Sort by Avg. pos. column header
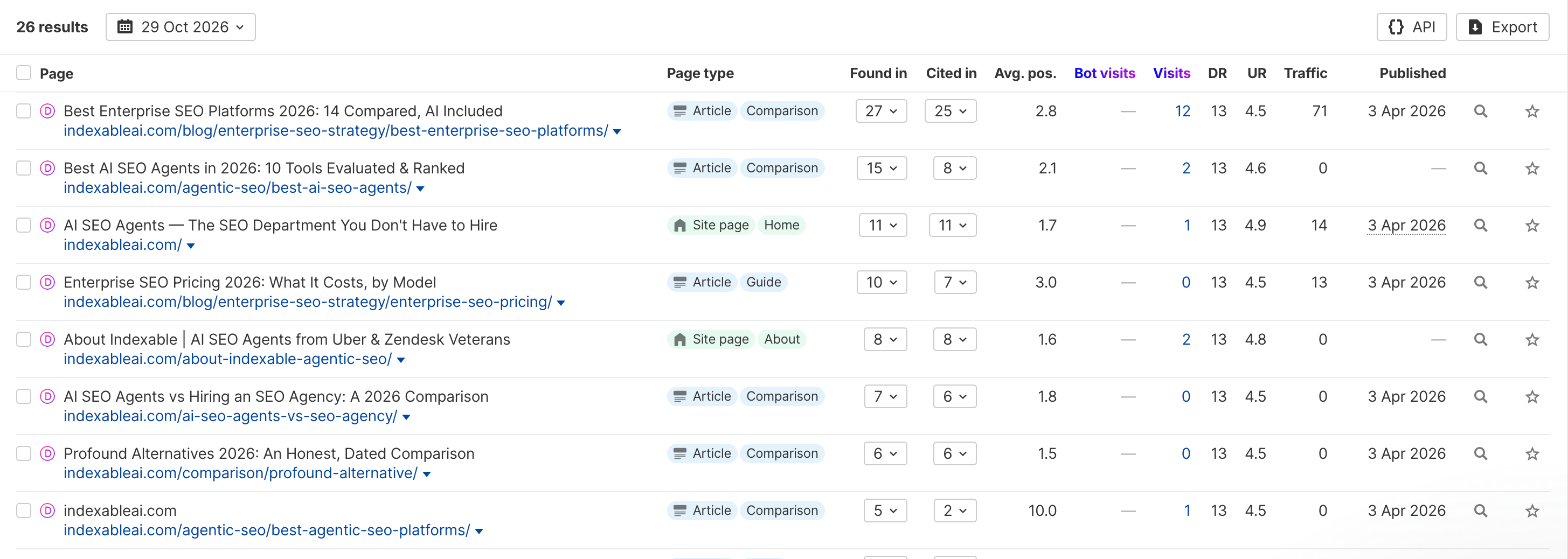The image size is (1568, 559). 1025,73
